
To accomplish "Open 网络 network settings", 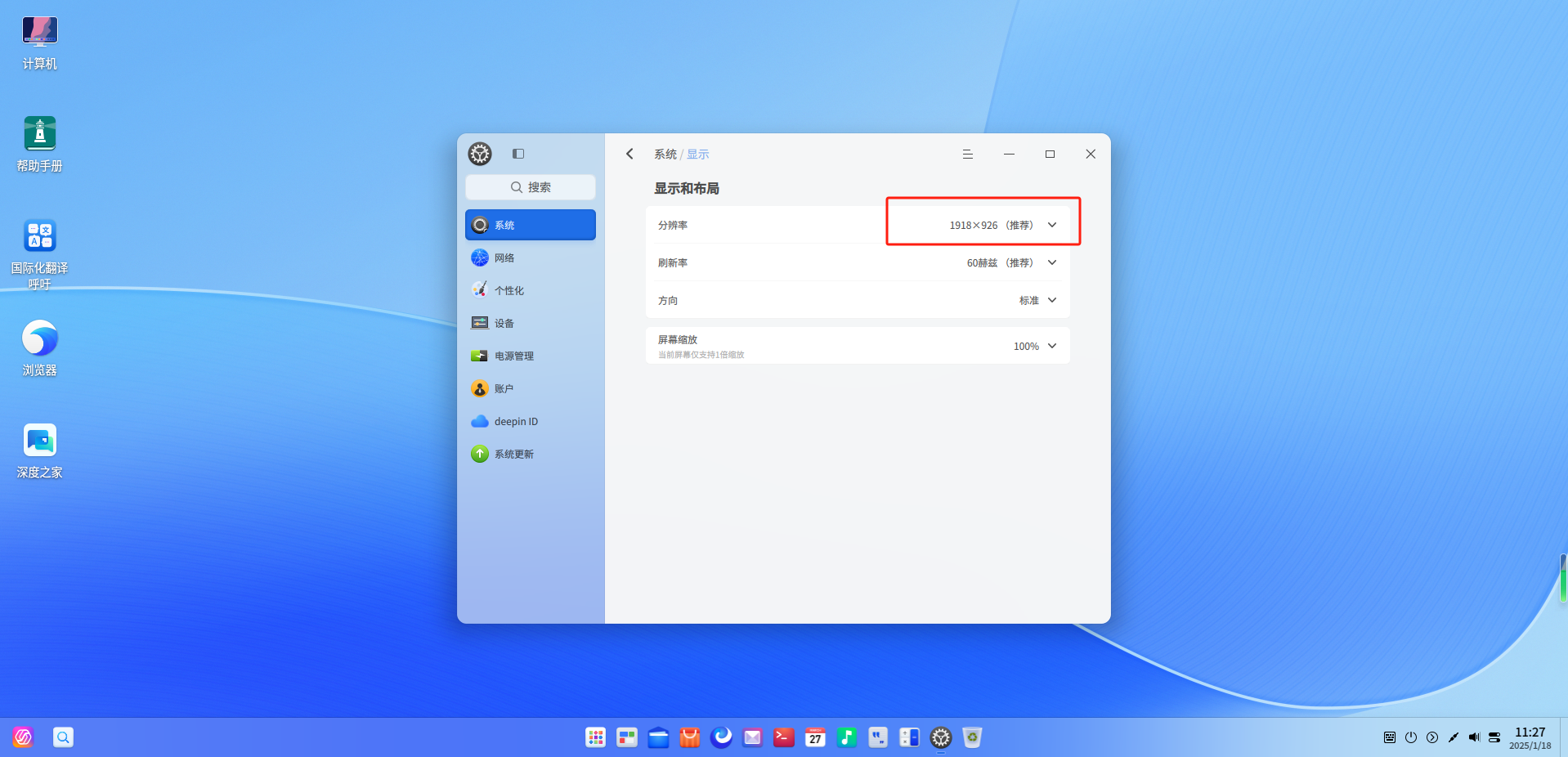I will pyautogui.click(x=531, y=258).
